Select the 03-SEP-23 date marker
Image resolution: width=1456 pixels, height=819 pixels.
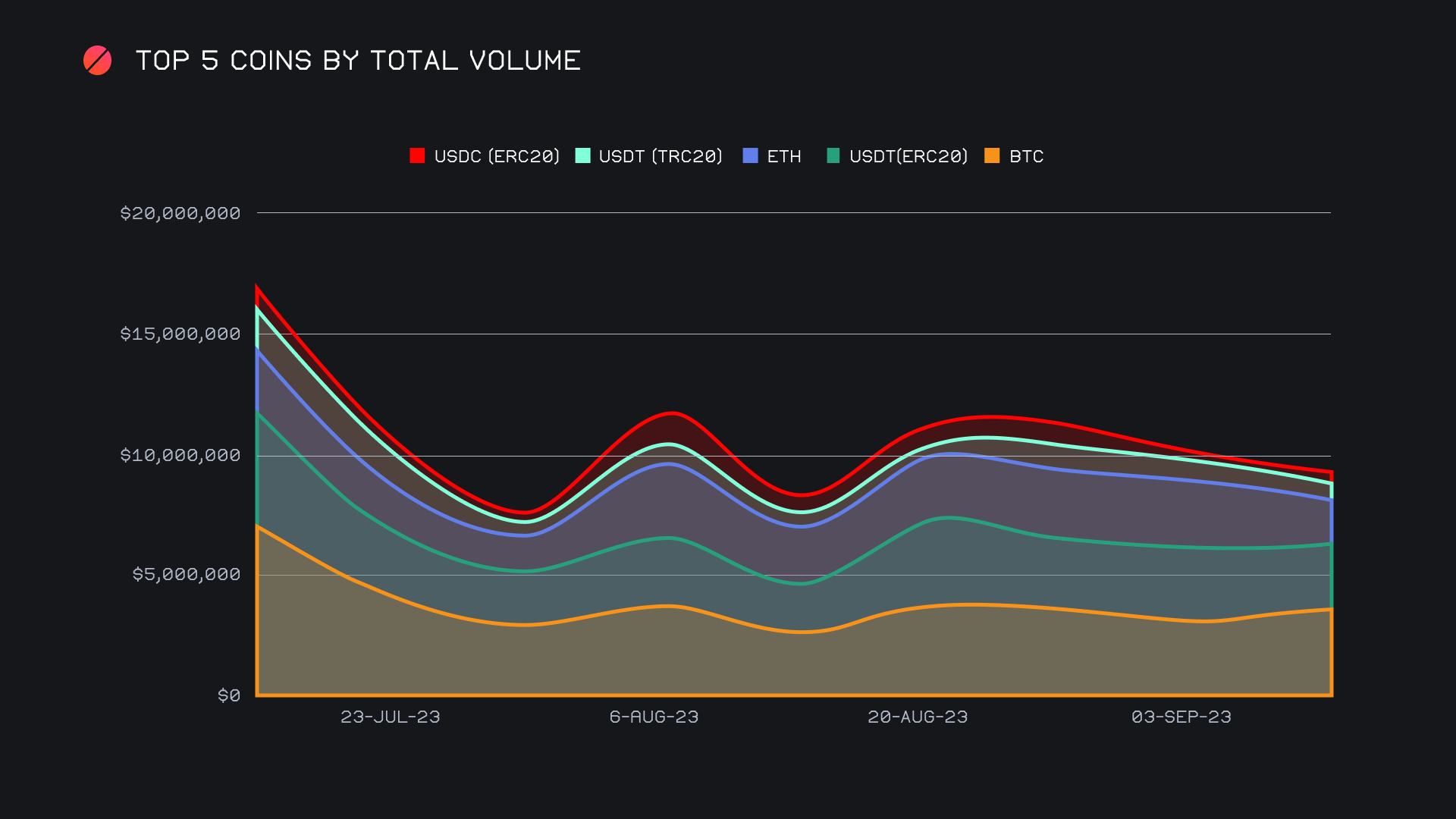click(x=1181, y=717)
